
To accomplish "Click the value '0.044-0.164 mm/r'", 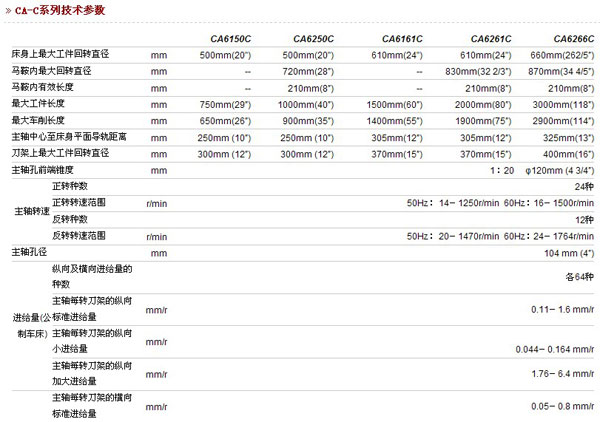I will (555, 349).
